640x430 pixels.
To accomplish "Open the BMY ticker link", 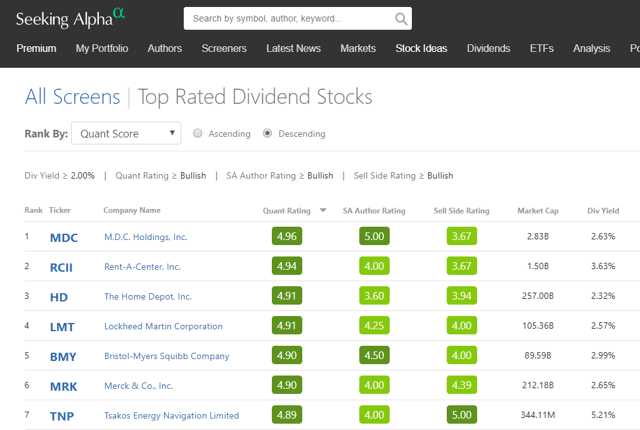I will click(x=63, y=357).
